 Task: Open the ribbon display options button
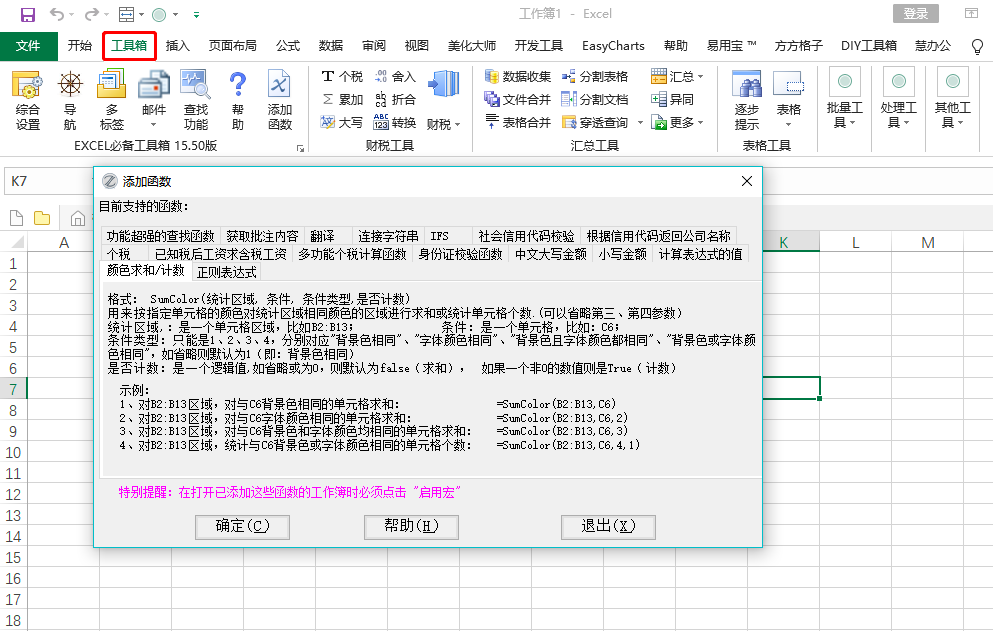tap(971, 13)
